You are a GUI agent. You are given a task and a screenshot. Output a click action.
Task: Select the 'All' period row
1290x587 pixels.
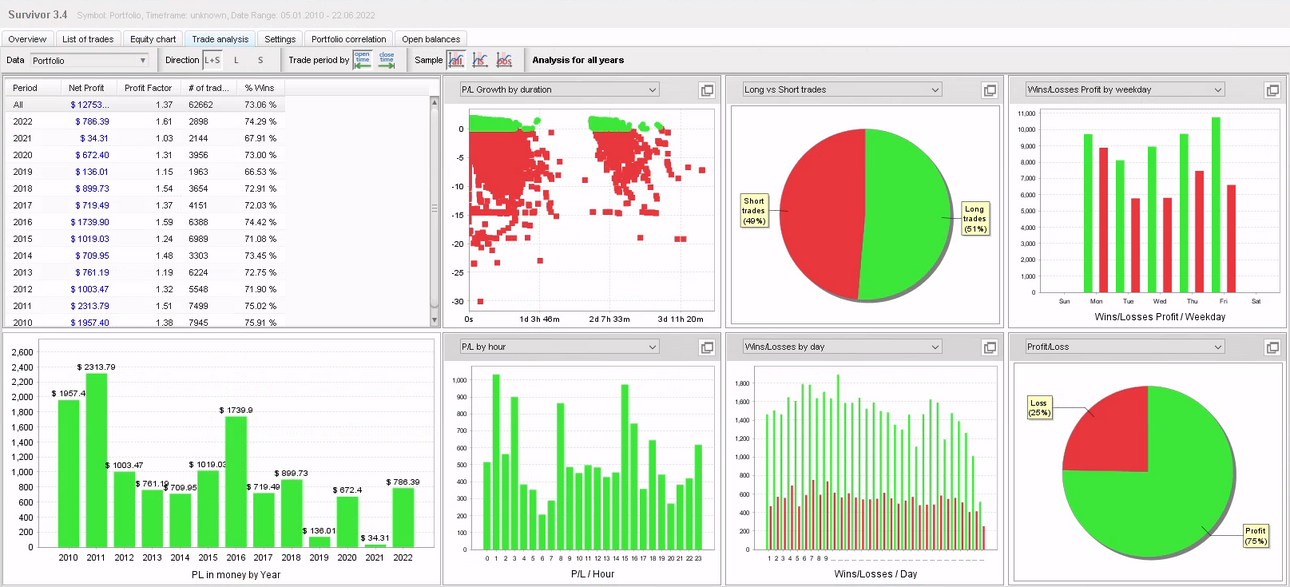[x=143, y=104]
